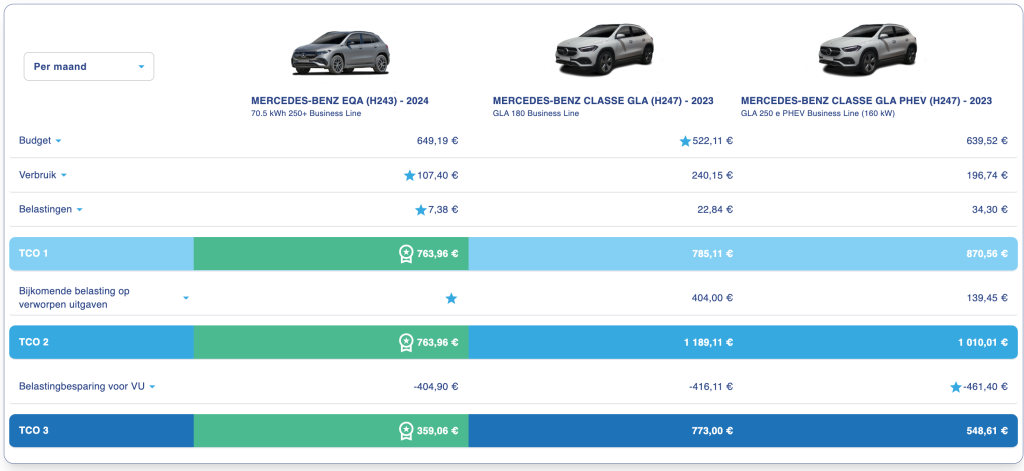1024x471 pixels.
Task: Click the star icon beside 107,40 € verbruik
Action: click(x=409, y=176)
